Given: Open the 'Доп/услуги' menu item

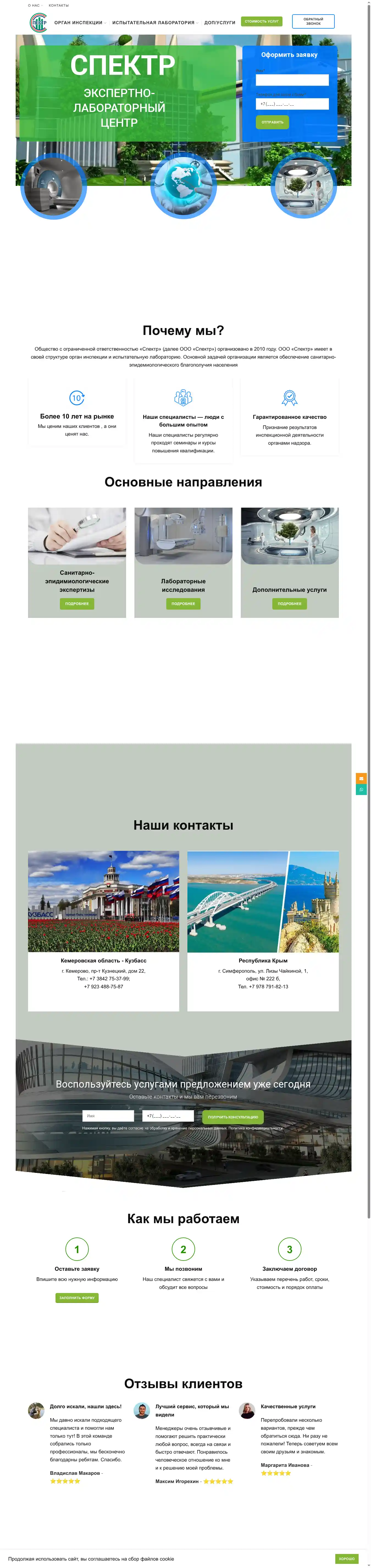Looking at the screenshot, I should point(220,23).
